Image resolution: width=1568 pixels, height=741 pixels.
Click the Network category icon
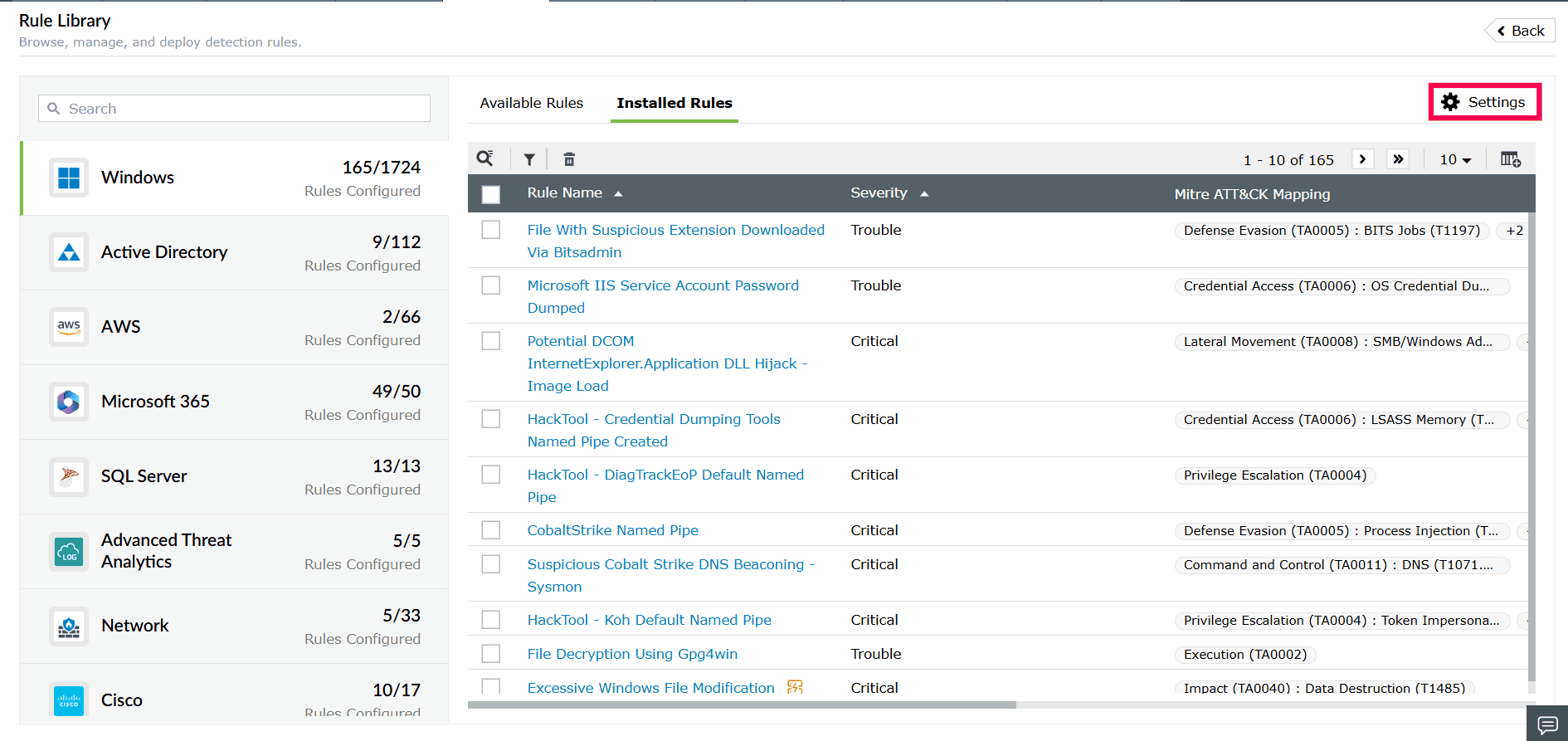69,626
